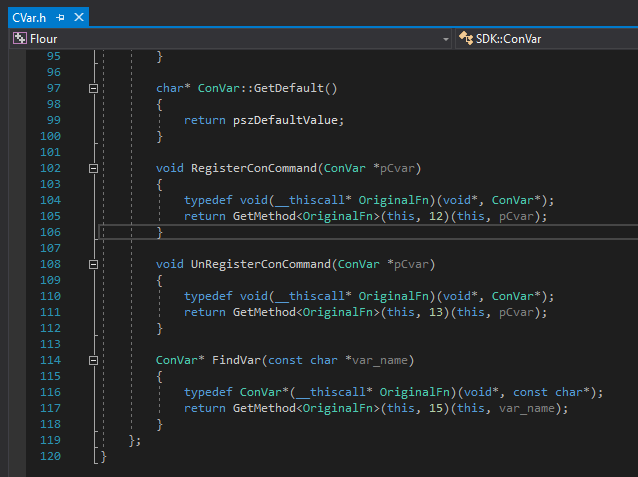Close the CVar.h tab
Screen dimensions: 638x477
(x=79, y=18)
